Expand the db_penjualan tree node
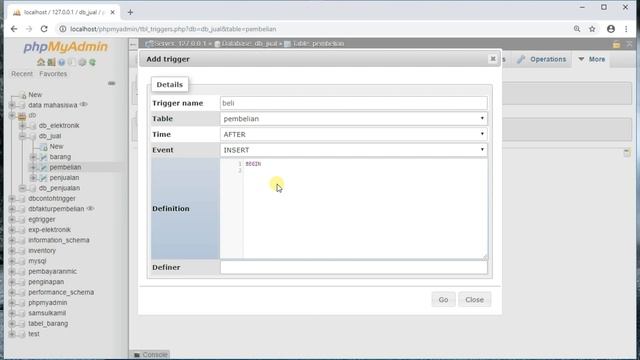 [22, 188]
